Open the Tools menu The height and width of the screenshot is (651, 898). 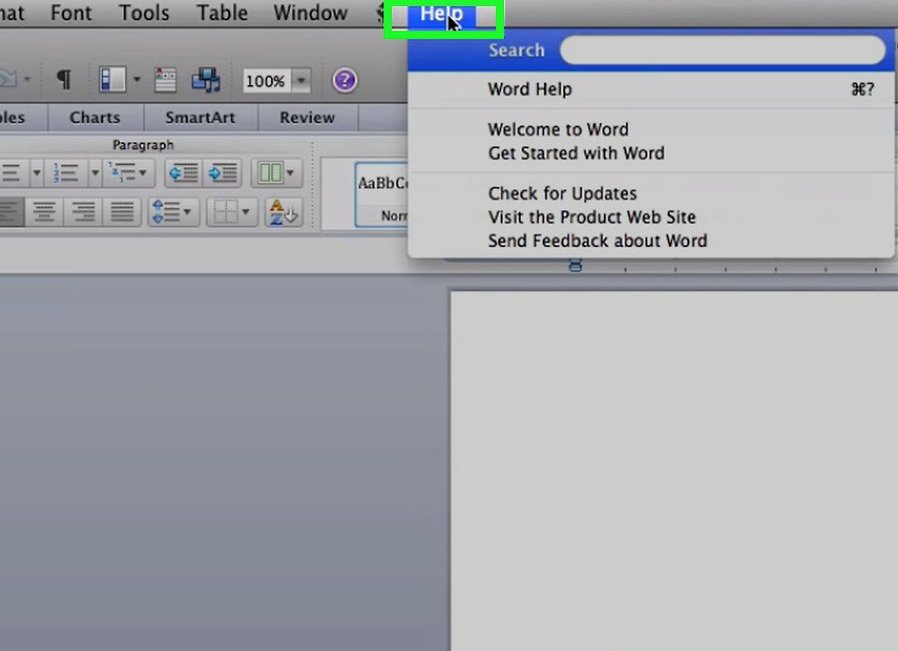click(144, 13)
